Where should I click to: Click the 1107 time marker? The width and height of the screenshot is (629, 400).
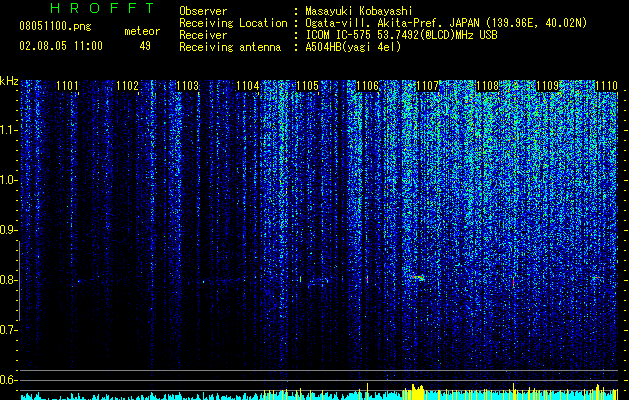428,85
